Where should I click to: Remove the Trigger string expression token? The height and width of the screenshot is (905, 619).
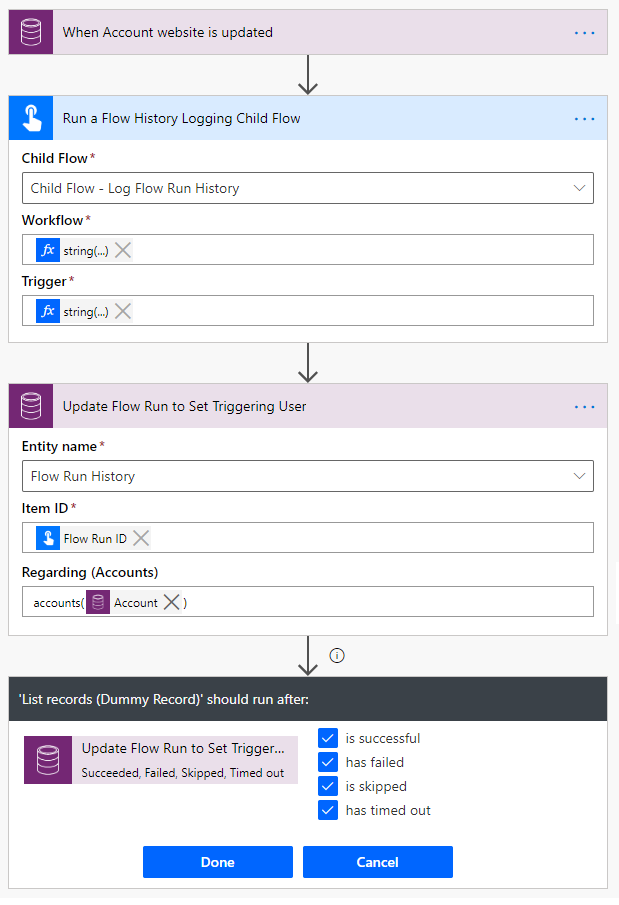point(123,311)
